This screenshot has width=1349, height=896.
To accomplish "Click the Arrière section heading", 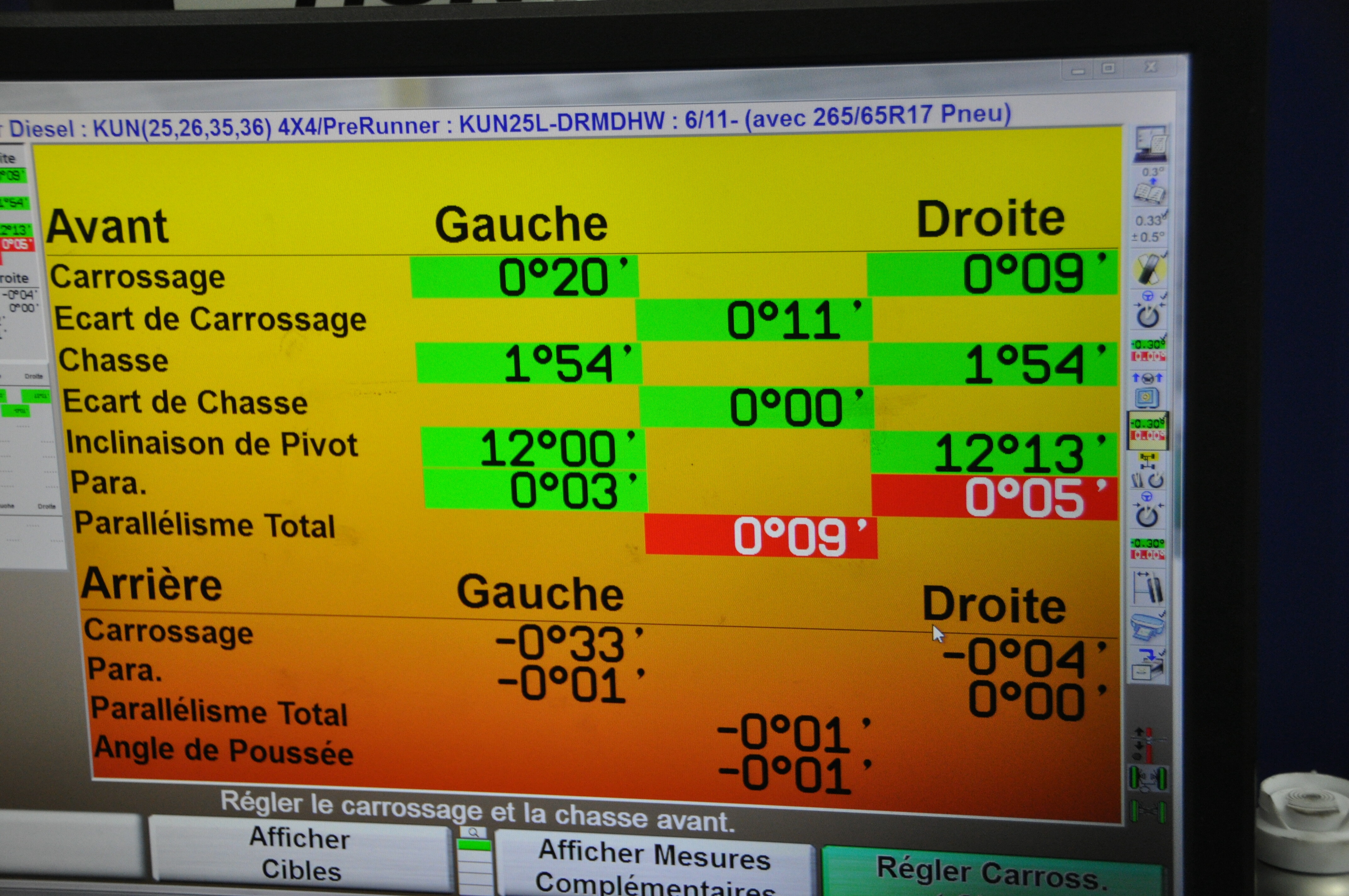I will click(x=151, y=584).
